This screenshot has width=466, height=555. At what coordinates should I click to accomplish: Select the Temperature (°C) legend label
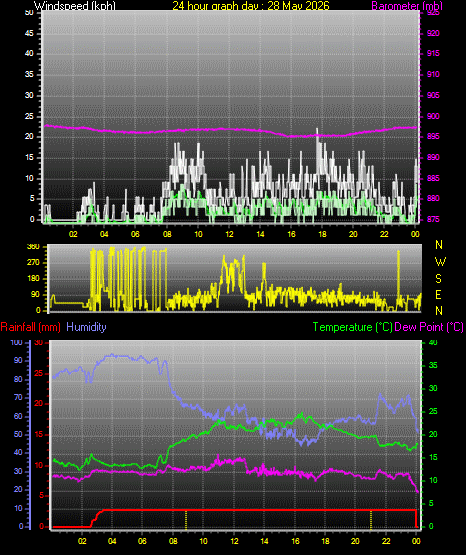(x=352, y=327)
